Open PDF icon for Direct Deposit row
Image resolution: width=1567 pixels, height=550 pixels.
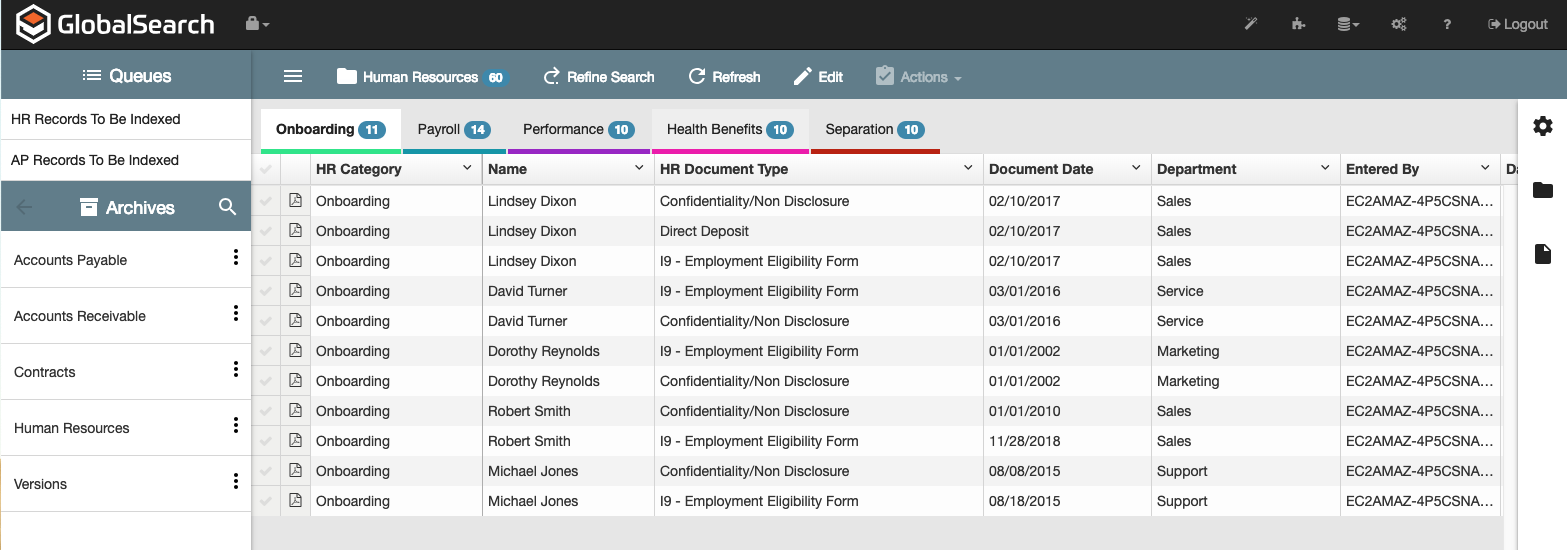click(295, 231)
